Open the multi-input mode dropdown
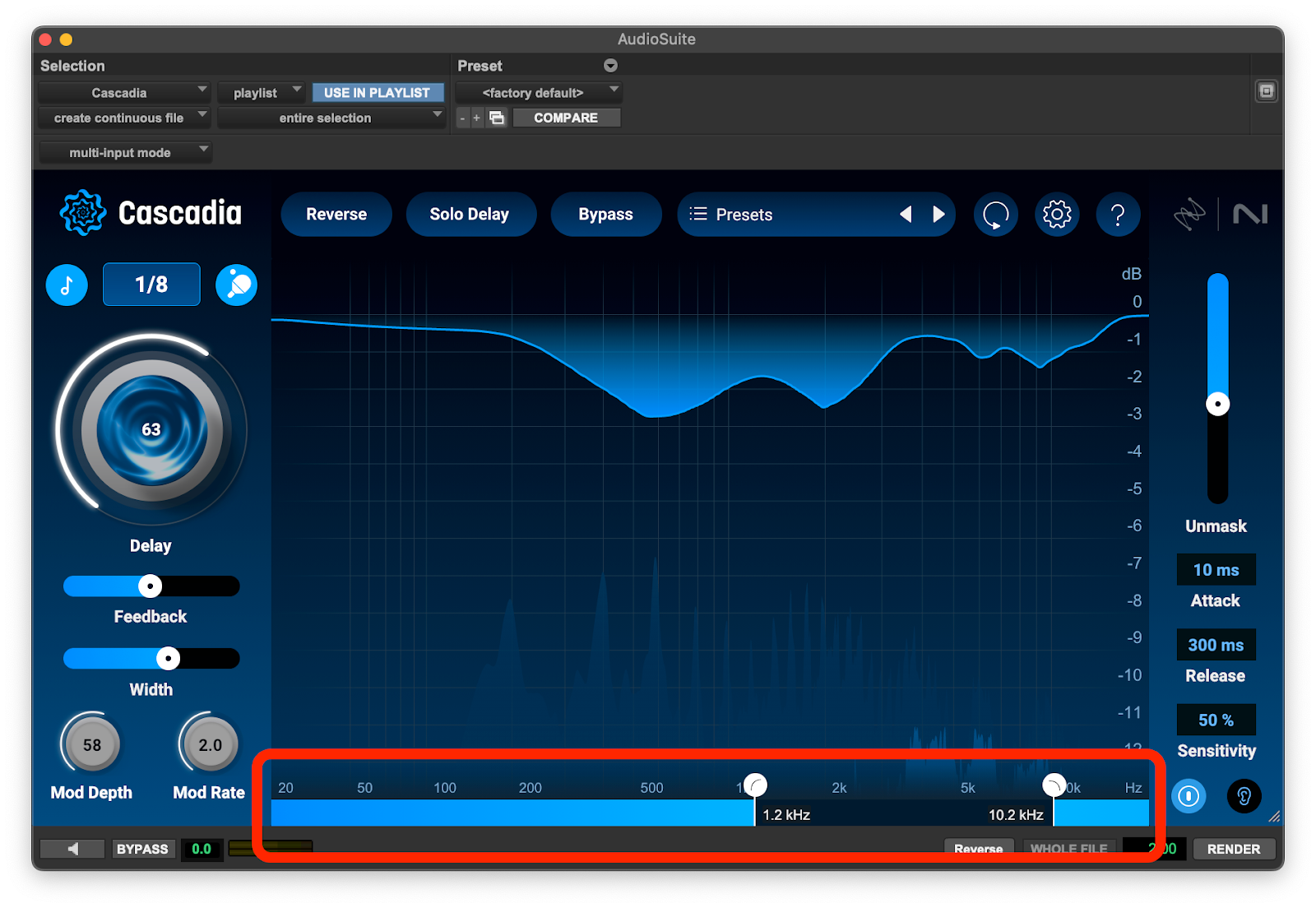Screen dimensions: 1316x908 coord(125,153)
